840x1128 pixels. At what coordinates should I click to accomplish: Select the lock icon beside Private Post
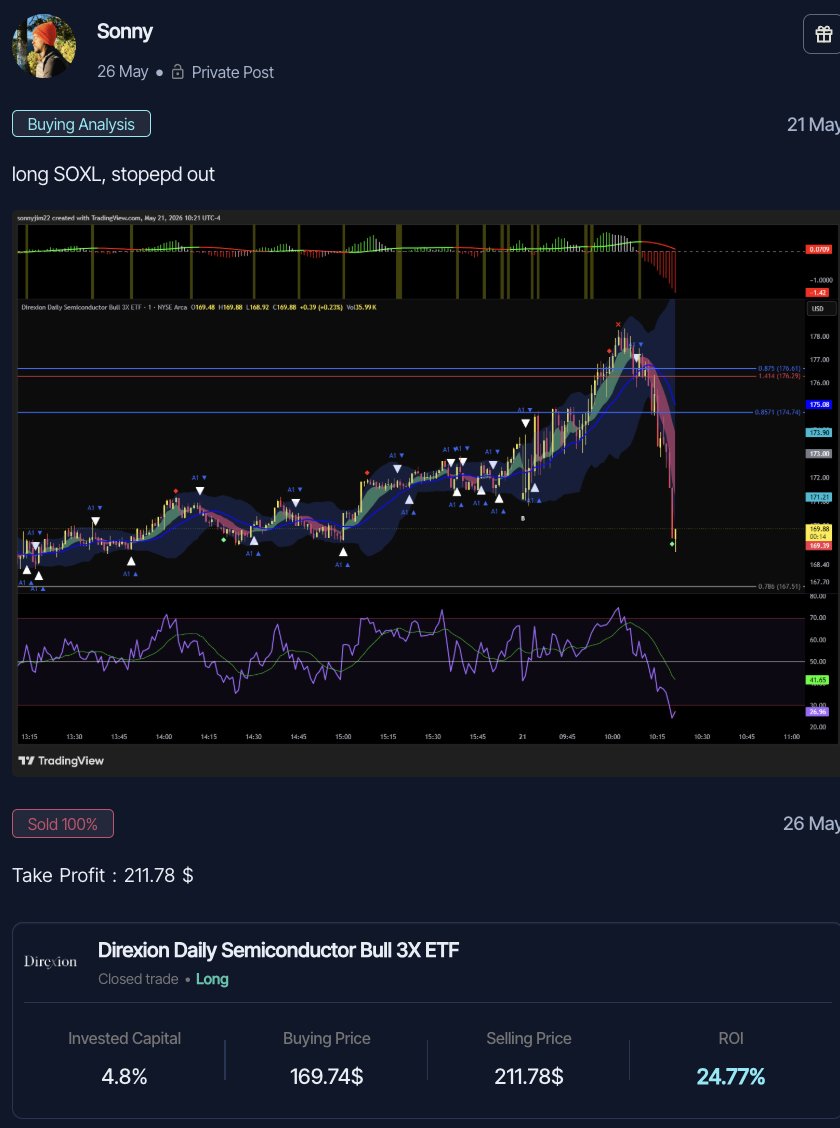point(178,72)
